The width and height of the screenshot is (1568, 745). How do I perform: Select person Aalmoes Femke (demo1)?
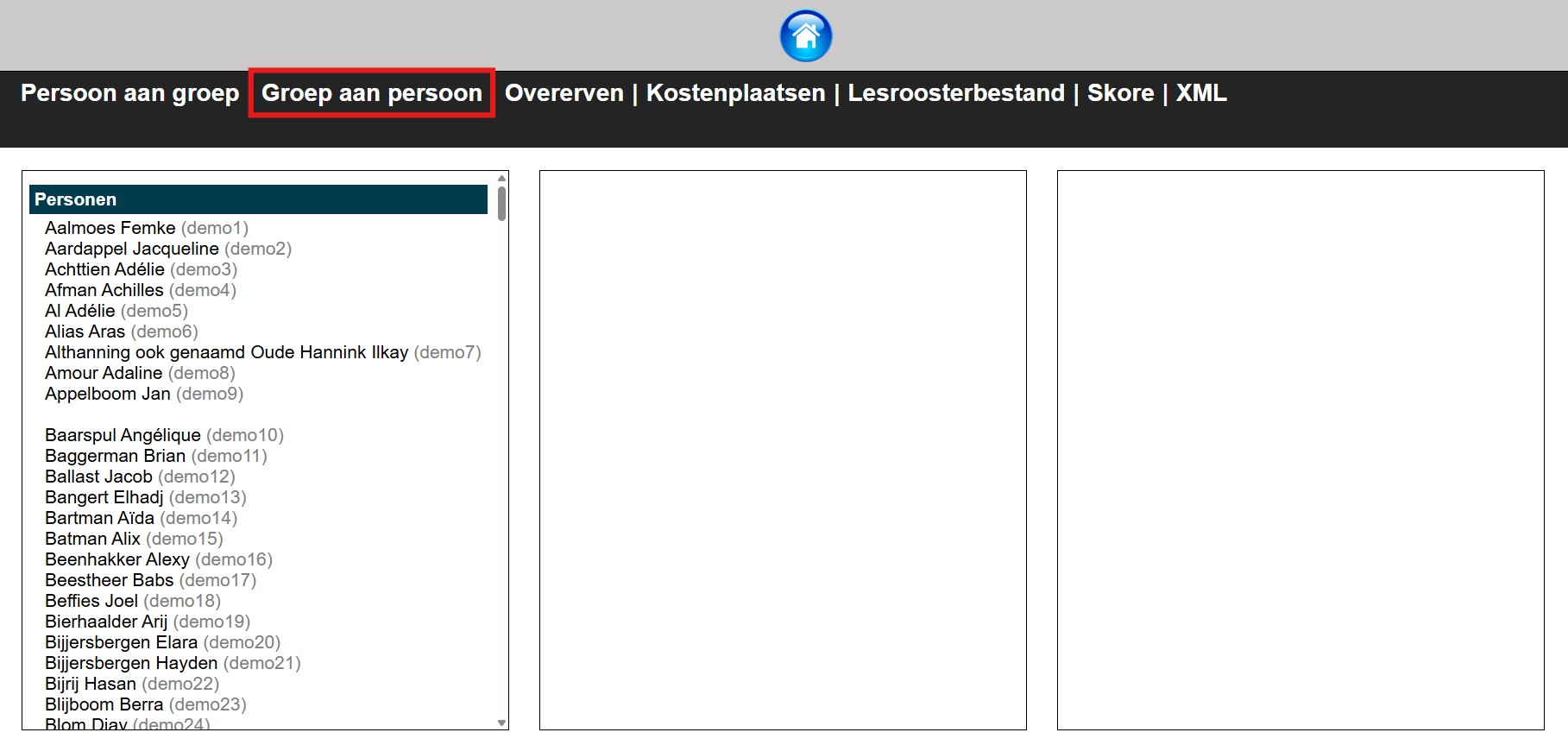pos(146,228)
